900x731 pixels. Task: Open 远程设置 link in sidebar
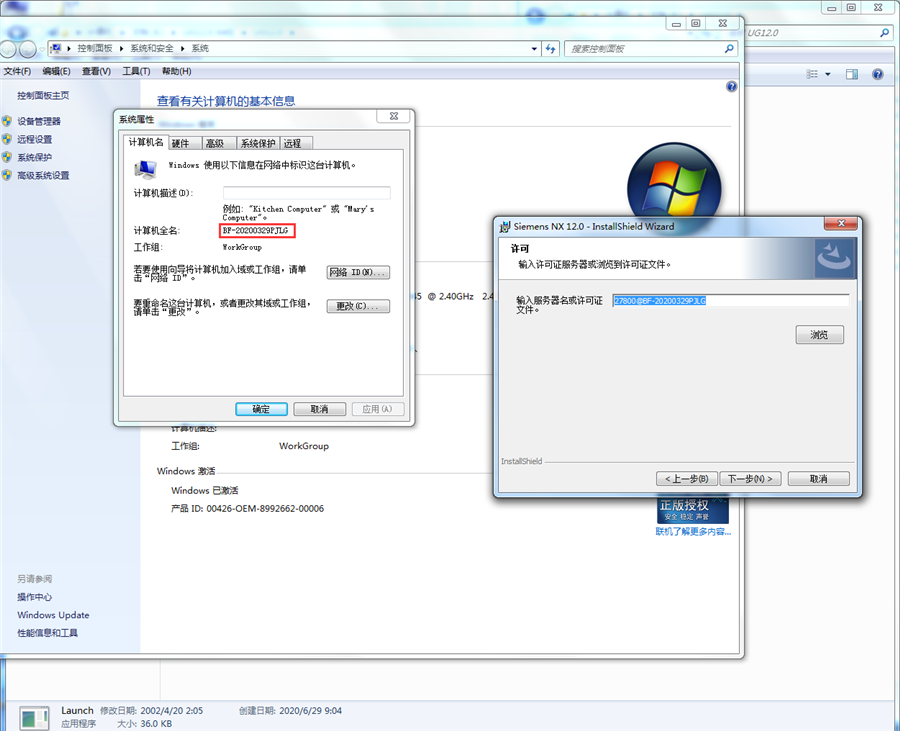[34, 139]
